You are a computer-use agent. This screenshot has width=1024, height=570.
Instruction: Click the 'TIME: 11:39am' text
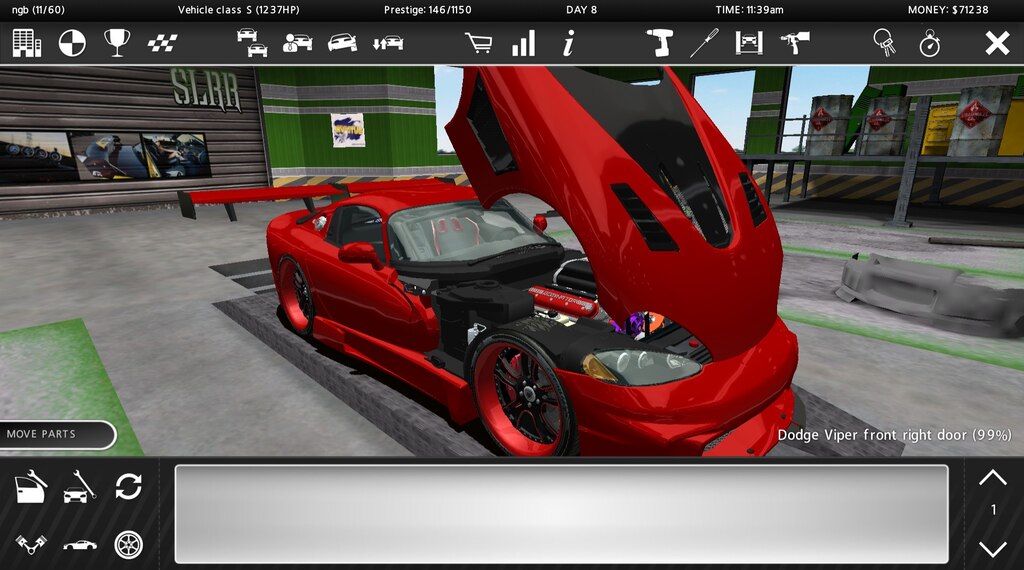coord(749,10)
